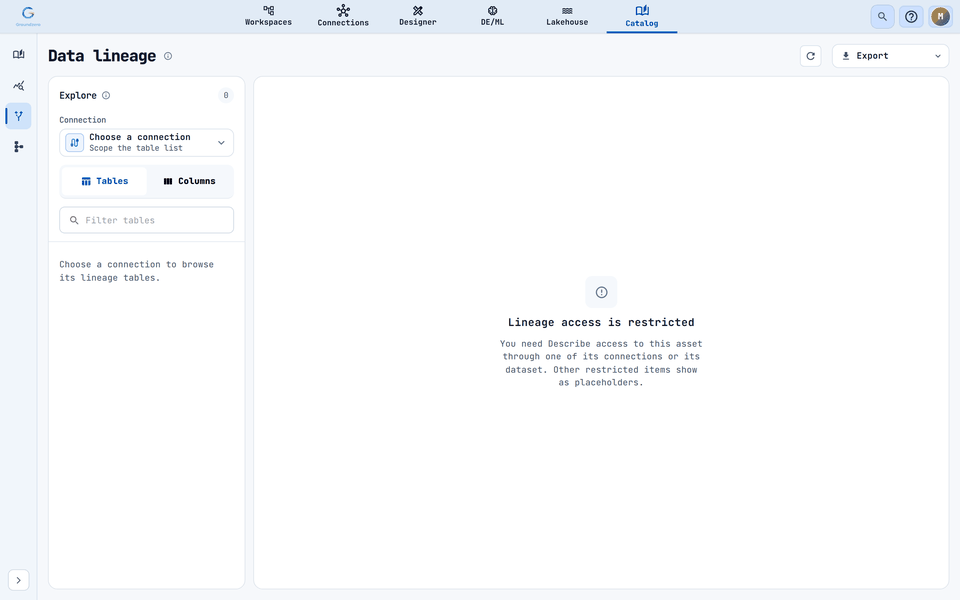Open the hierarchy tree icon in sidebar
960x600 pixels.
pyautogui.click(x=18, y=146)
